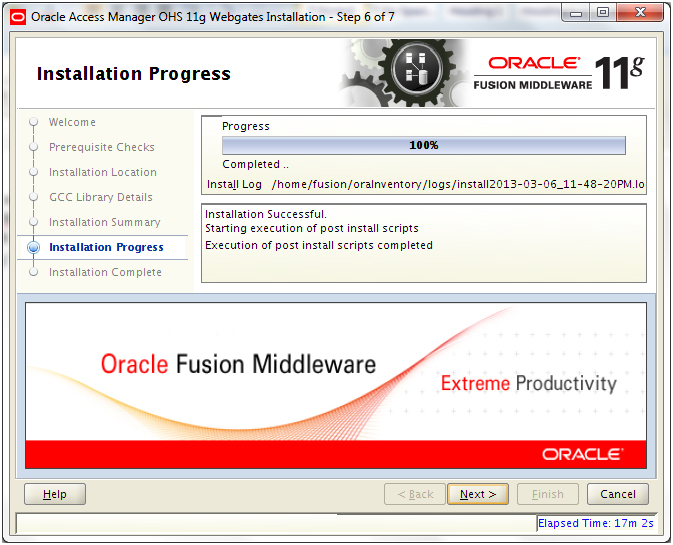Click 'Starting execution of post install scripts' line

coord(312,228)
